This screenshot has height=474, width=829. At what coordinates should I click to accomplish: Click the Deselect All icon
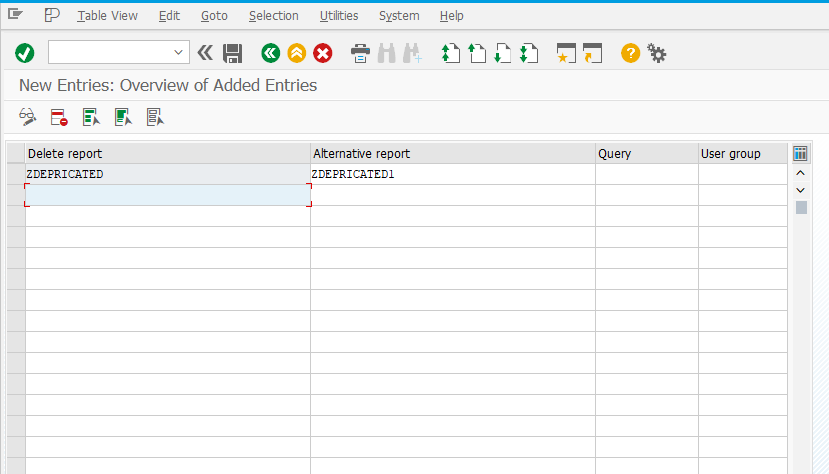point(155,117)
